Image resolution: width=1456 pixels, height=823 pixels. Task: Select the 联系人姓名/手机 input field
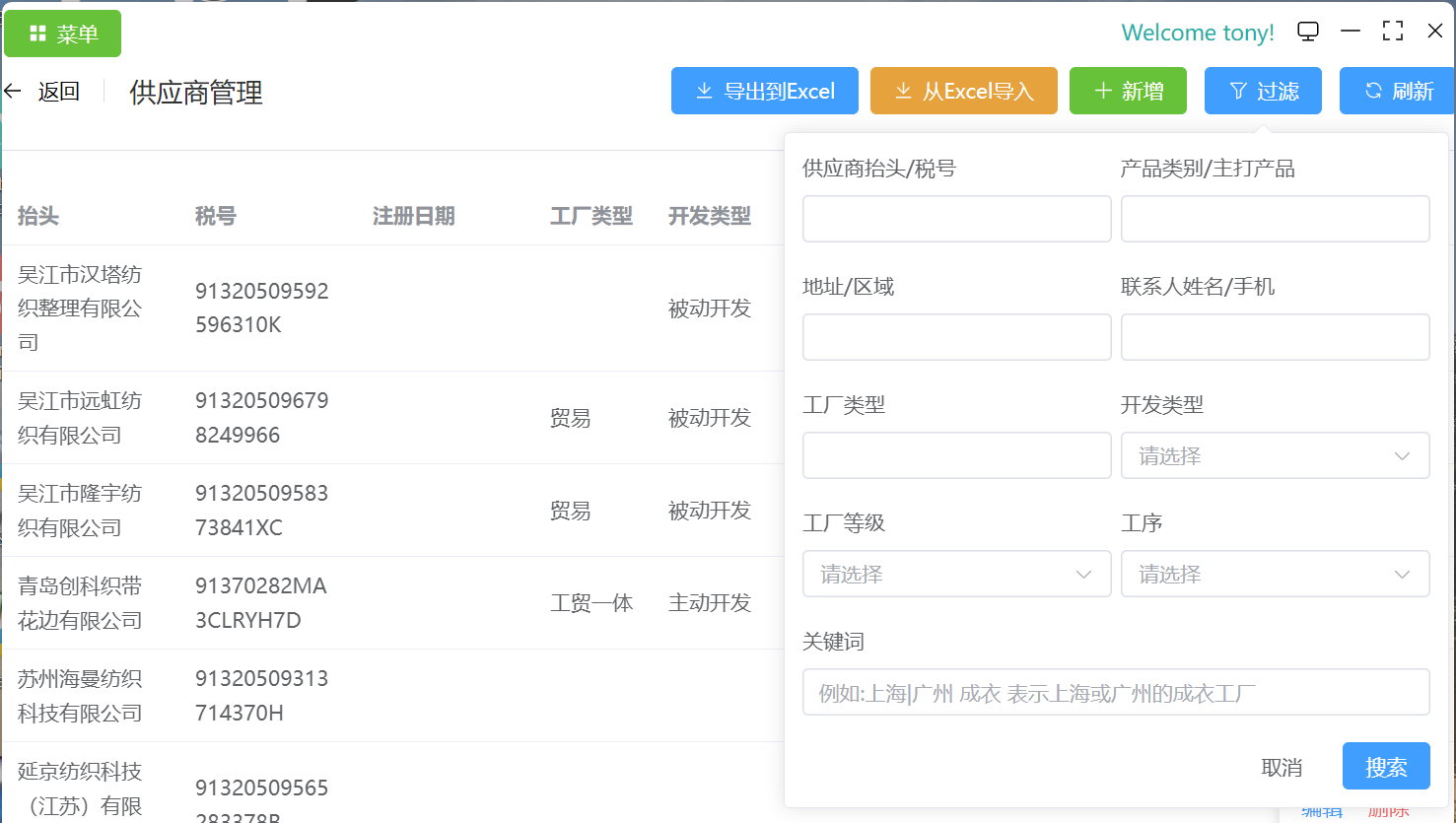pyautogui.click(x=1275, y=337)
